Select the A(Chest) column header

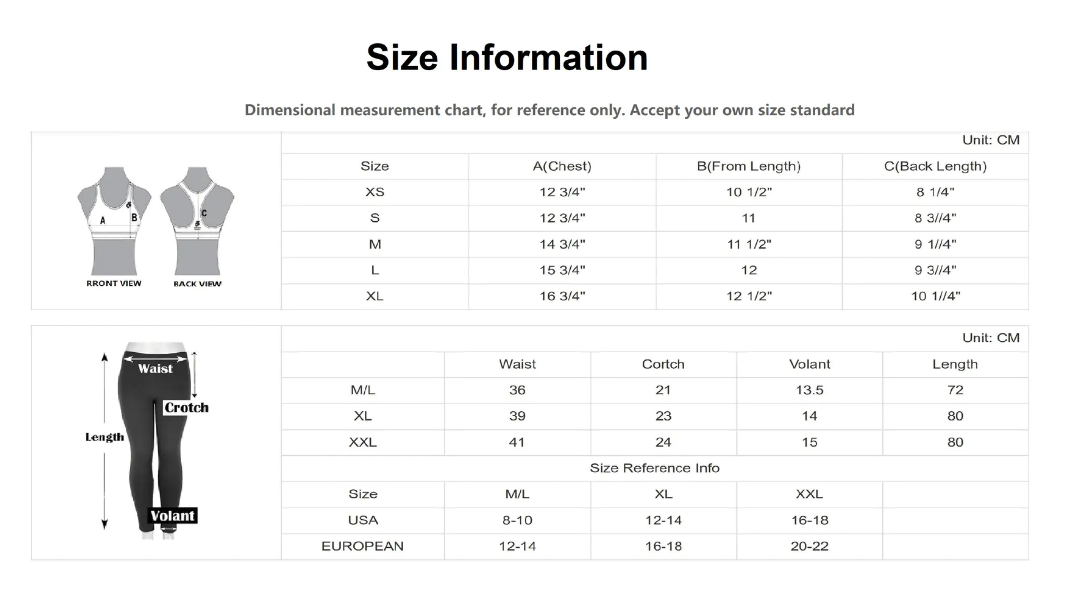(x=562, y=166)
